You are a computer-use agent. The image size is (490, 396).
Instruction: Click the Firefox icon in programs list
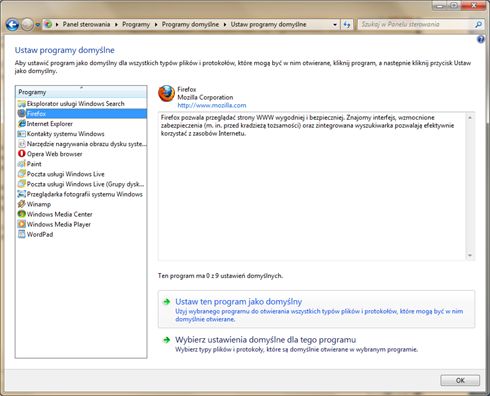(22, 114)
